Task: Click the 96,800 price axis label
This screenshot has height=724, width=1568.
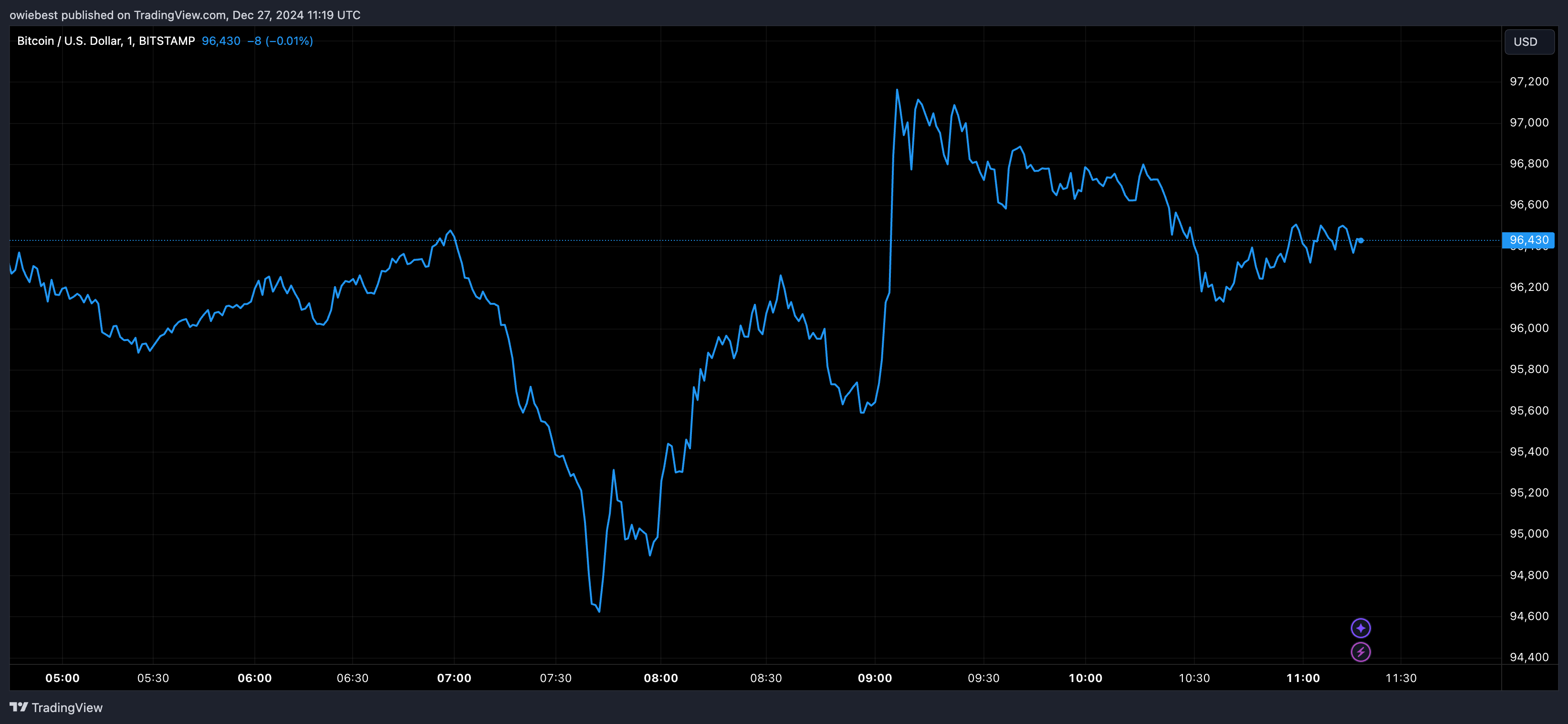Action: 1529,164
